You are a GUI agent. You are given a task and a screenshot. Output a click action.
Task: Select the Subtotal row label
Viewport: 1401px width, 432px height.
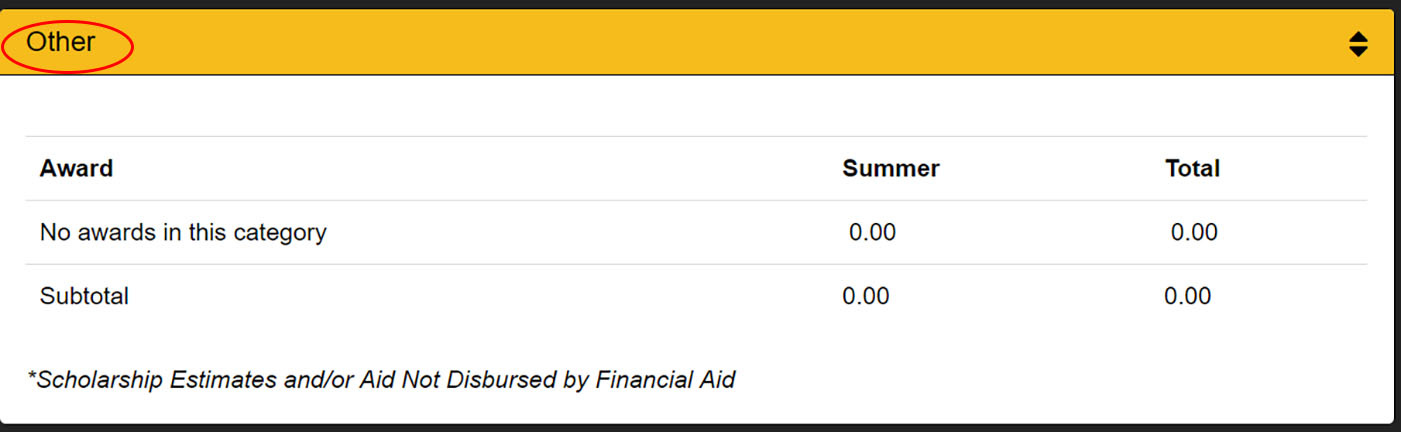pos(84,296)
